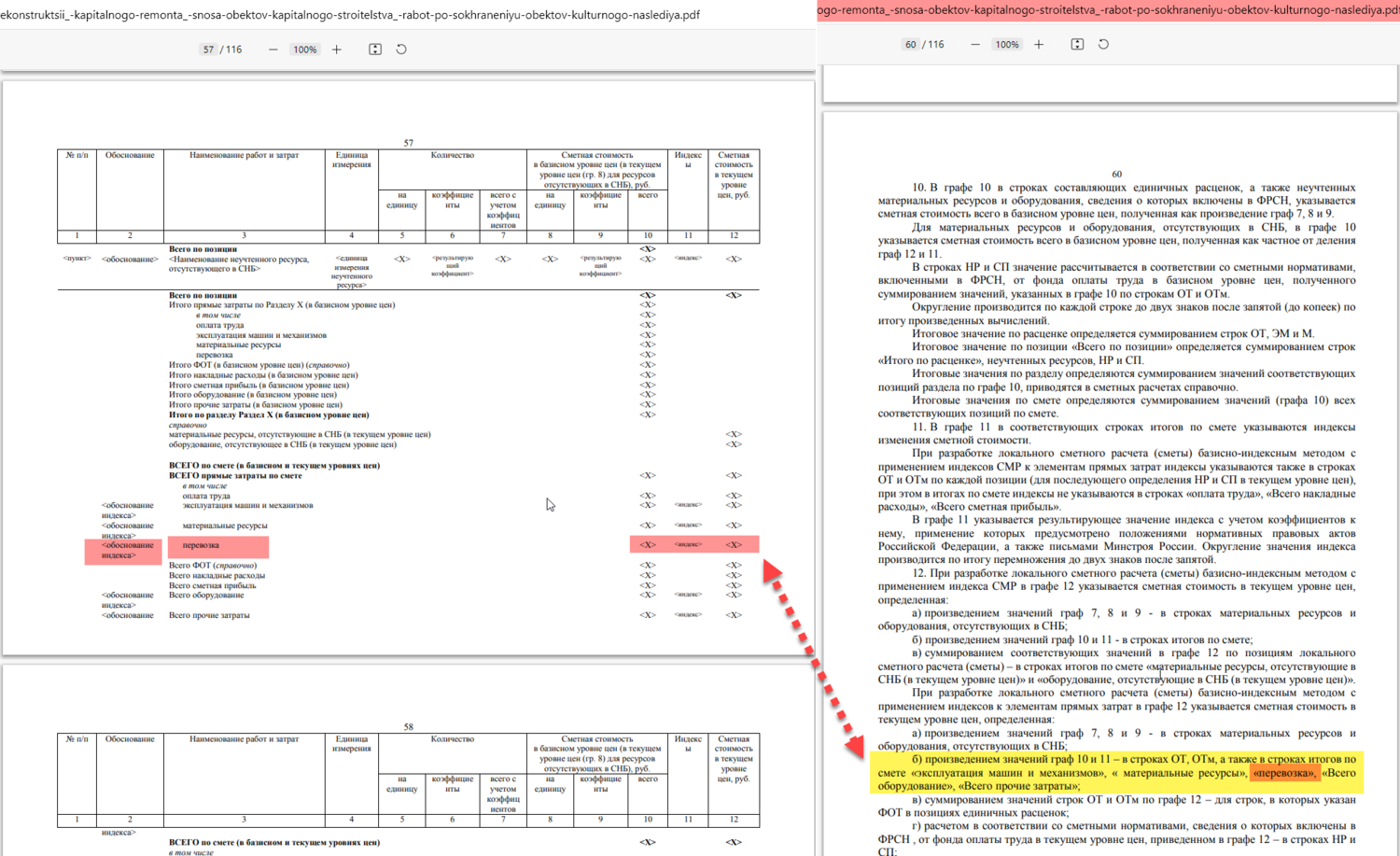Click 'Всего прочие затраты' row

209,615
